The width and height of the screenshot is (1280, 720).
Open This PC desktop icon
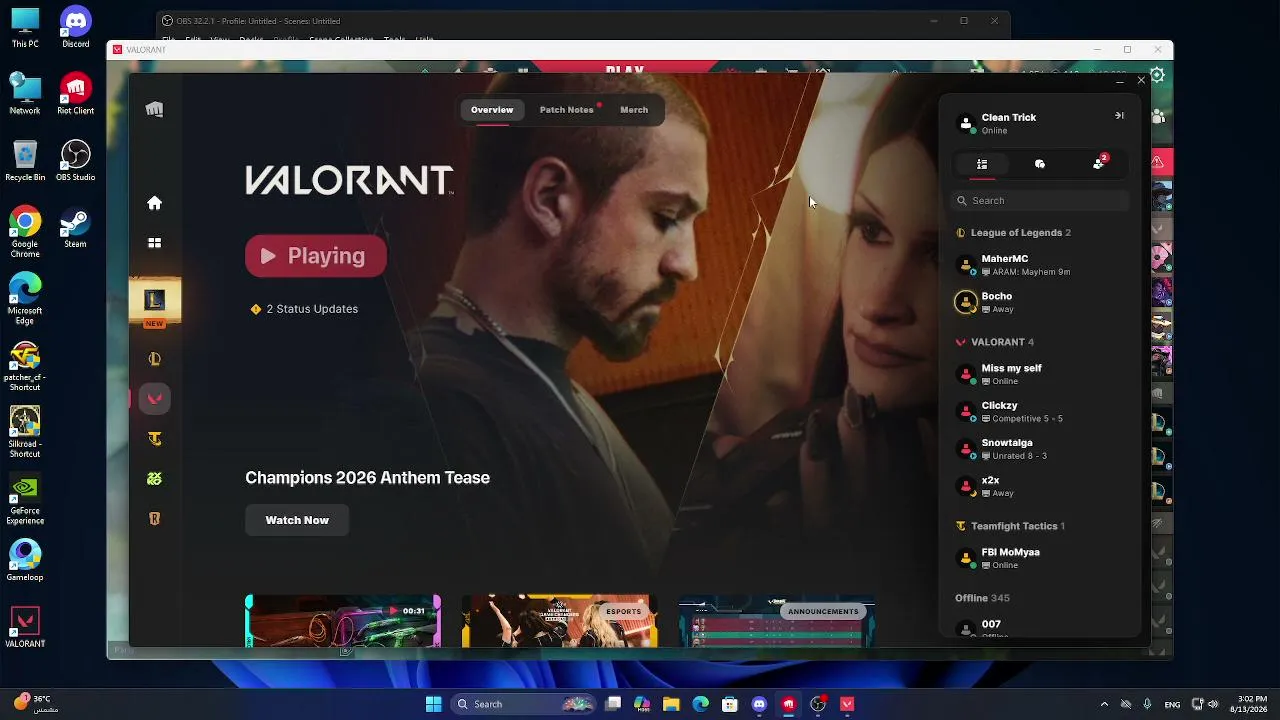(x=25, y=28)
